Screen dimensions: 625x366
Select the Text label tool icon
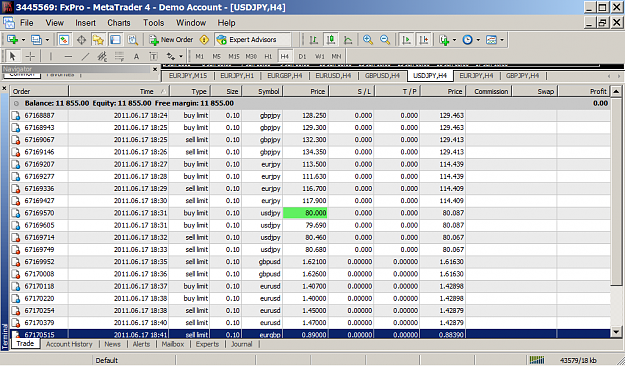click(x=153, y=57)
